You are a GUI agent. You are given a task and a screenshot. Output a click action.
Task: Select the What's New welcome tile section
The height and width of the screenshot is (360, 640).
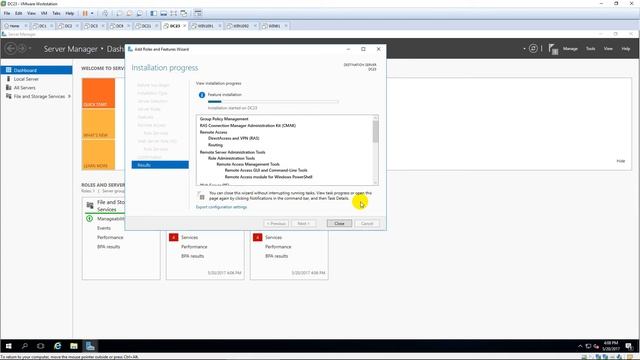(98, 124)
